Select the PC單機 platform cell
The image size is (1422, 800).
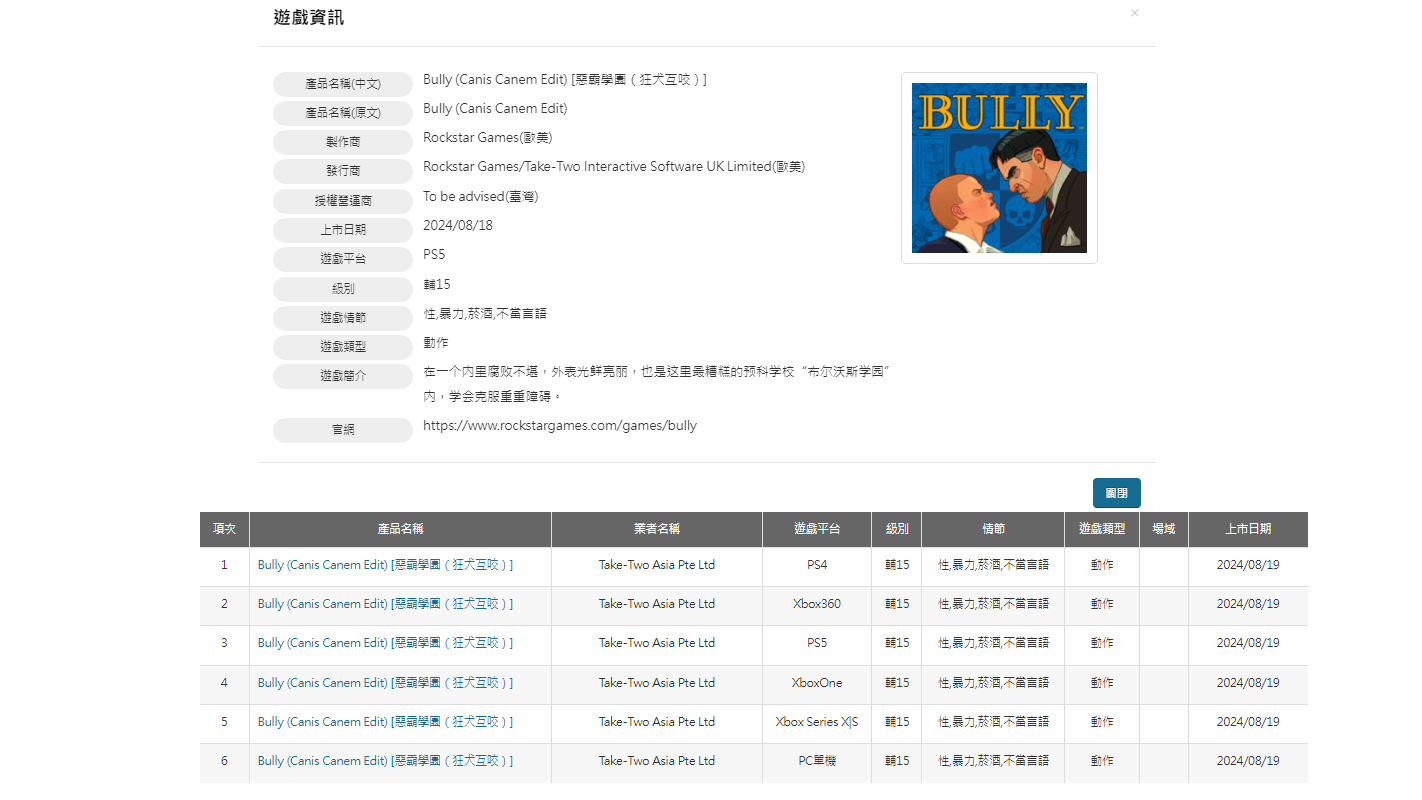[x=817, y=761]
